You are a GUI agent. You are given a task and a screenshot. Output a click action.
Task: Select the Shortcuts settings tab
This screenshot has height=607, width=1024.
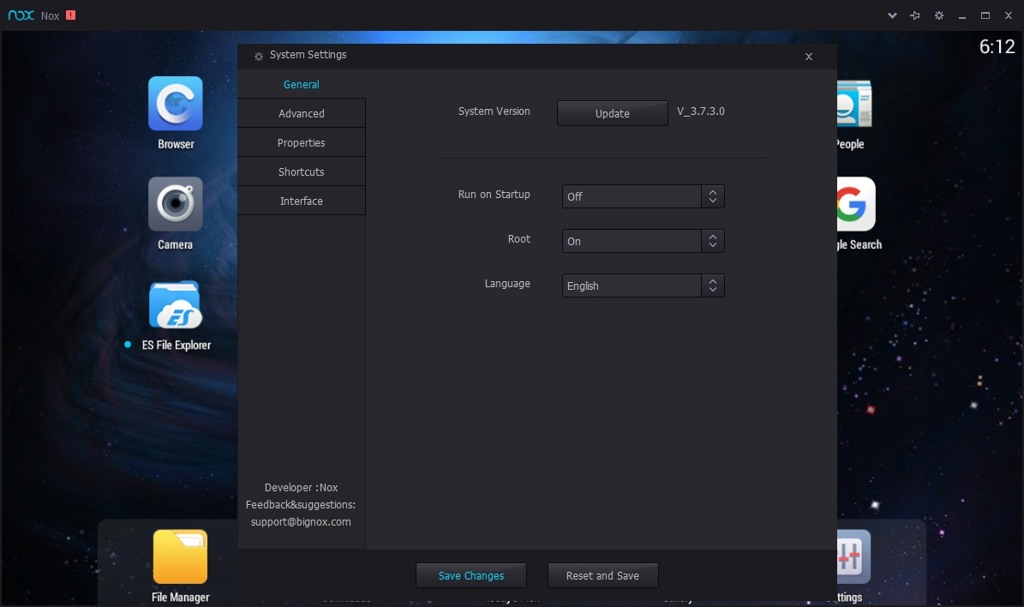[301, 171]
